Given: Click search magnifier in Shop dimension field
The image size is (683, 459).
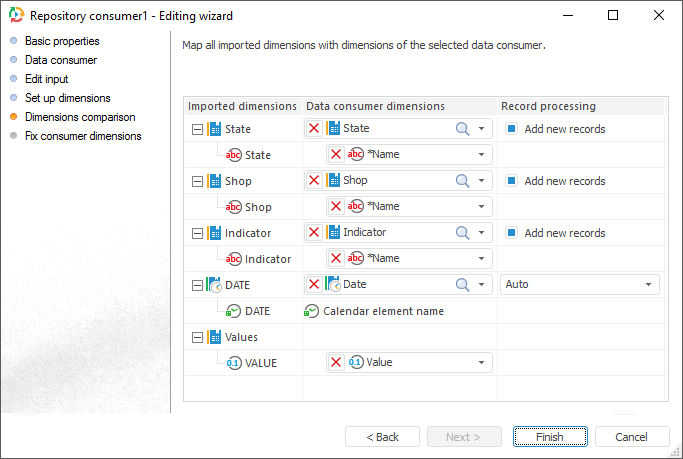Looking at the screenshot, I should pyautogui.click(x=462, y=181).
